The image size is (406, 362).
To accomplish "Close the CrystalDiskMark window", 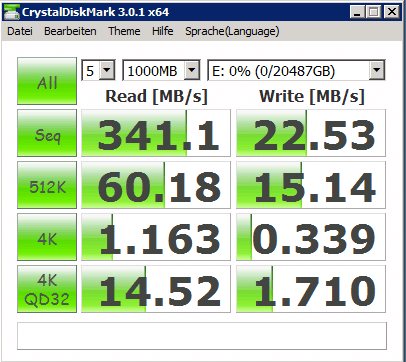I will click(392, 12).
